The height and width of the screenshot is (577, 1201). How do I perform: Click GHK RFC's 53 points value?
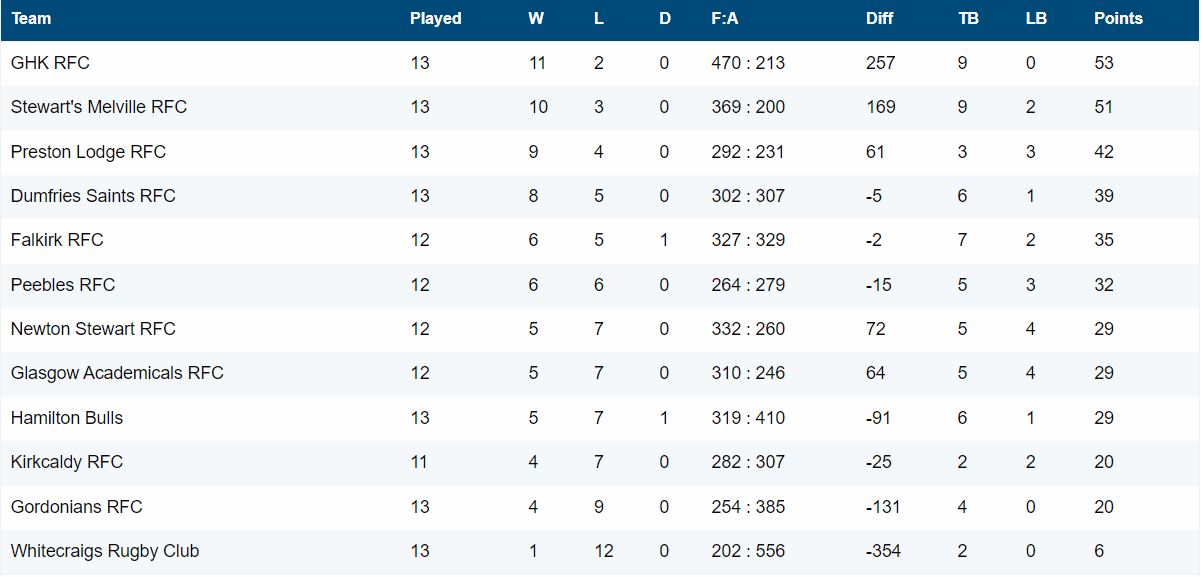pyautogui.click(x=1104, y=63)
